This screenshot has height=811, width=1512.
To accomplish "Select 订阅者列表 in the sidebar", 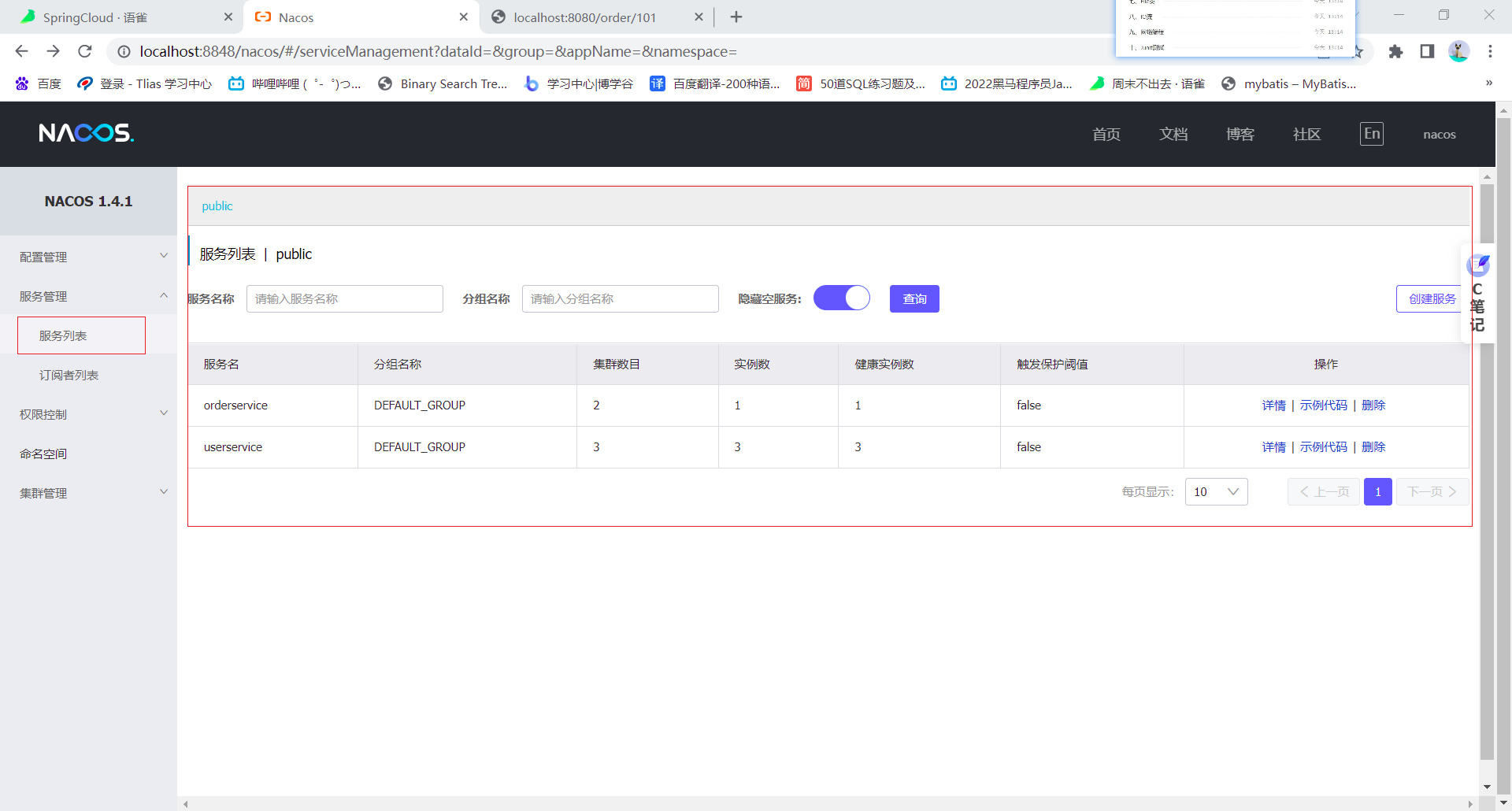I will 69,375.
